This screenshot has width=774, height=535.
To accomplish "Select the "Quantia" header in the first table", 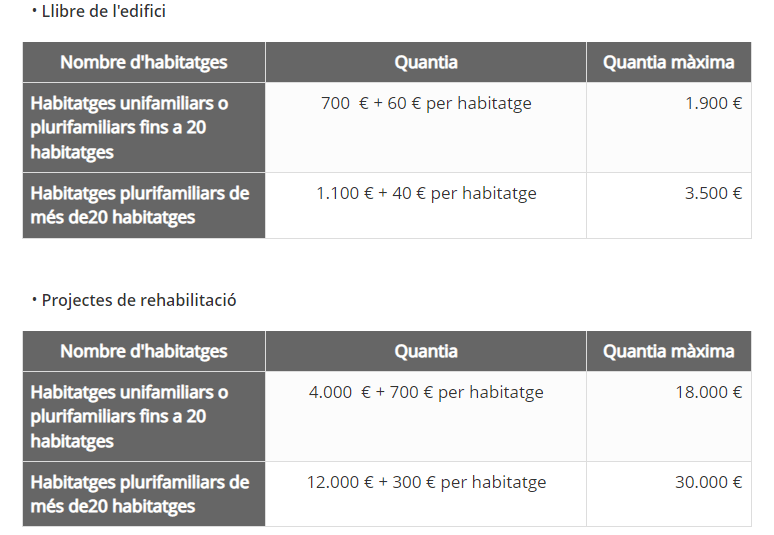I will tap(426, 62).
